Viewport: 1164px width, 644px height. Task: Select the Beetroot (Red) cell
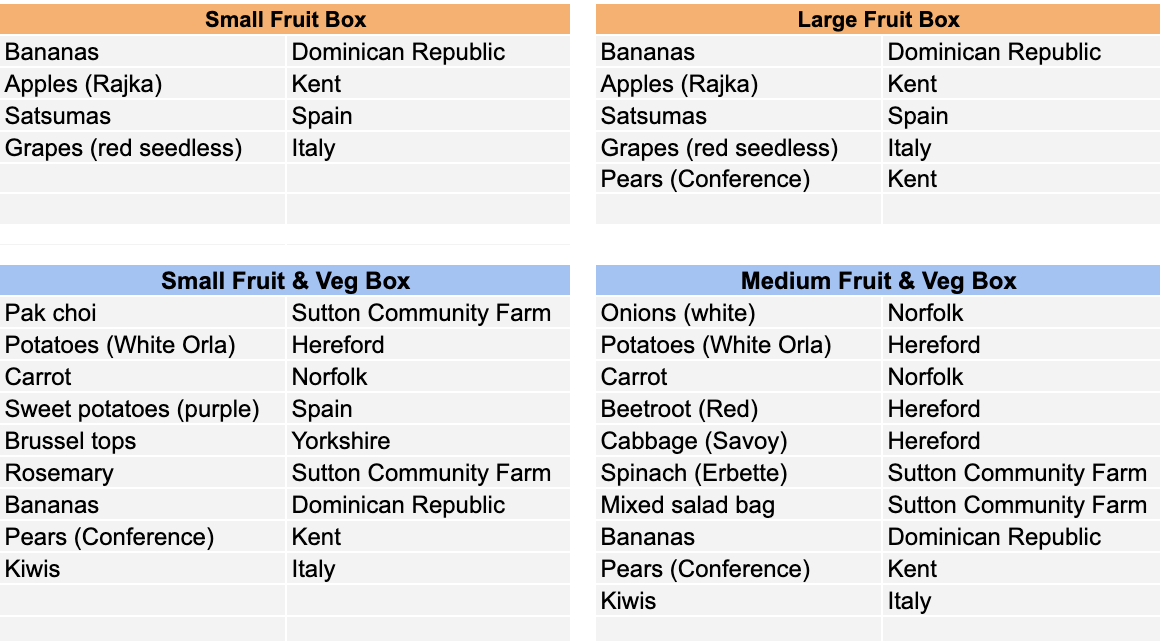coord(739,409)
